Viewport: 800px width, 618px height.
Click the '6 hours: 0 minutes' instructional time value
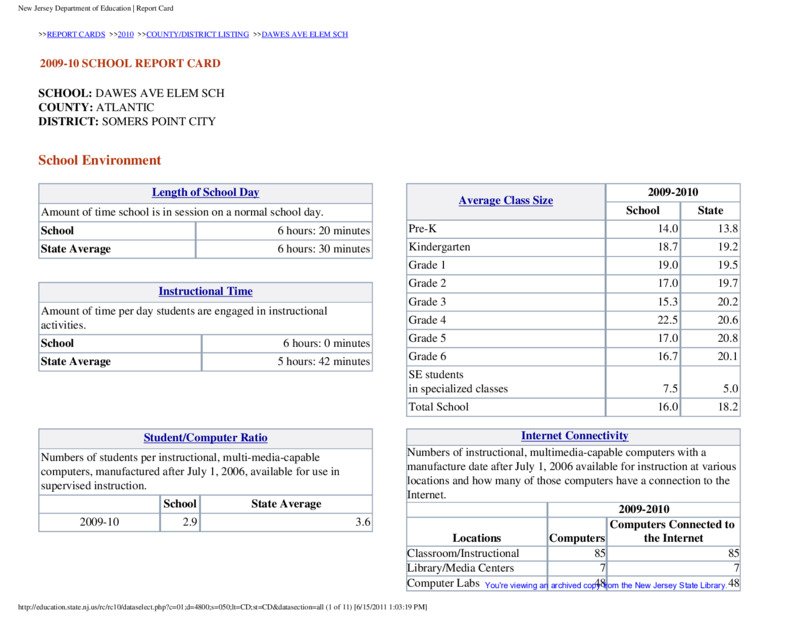tap(327, 343)
